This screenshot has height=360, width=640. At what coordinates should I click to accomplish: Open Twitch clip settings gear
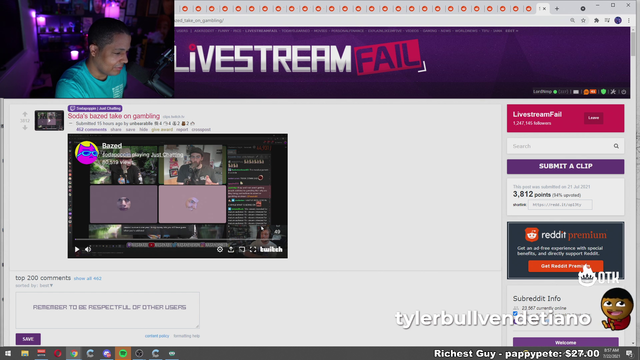tap(220, 249)
